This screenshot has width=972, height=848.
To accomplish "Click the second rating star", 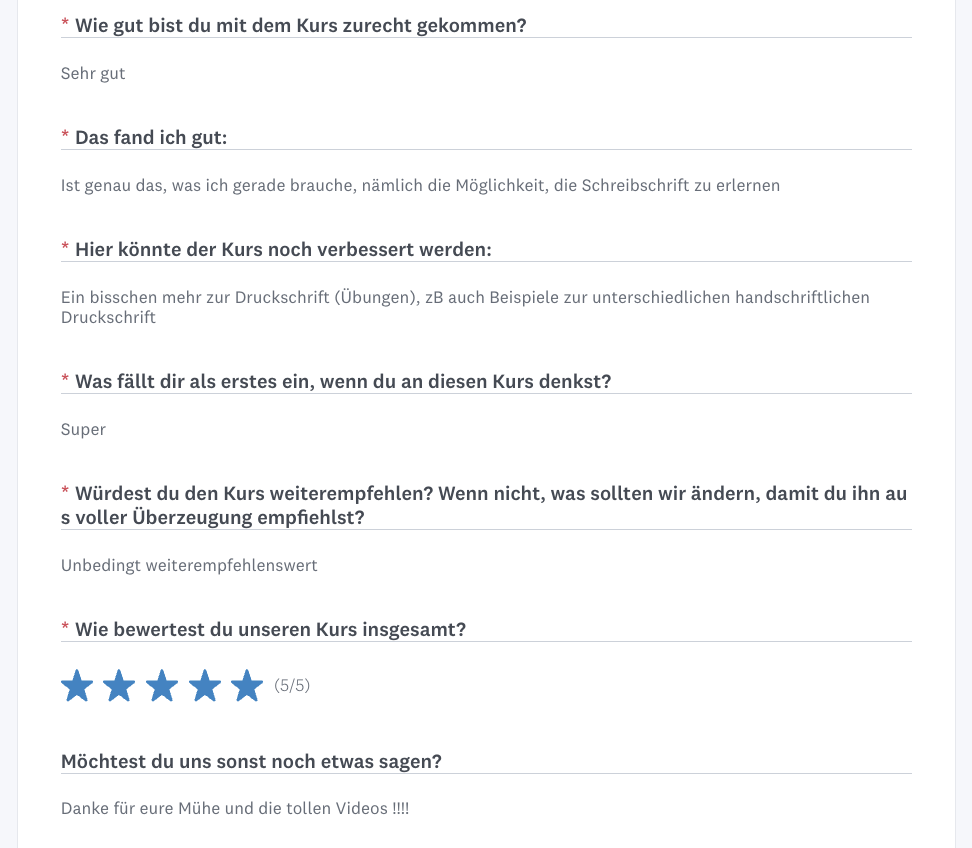I will tap(119, 686).
